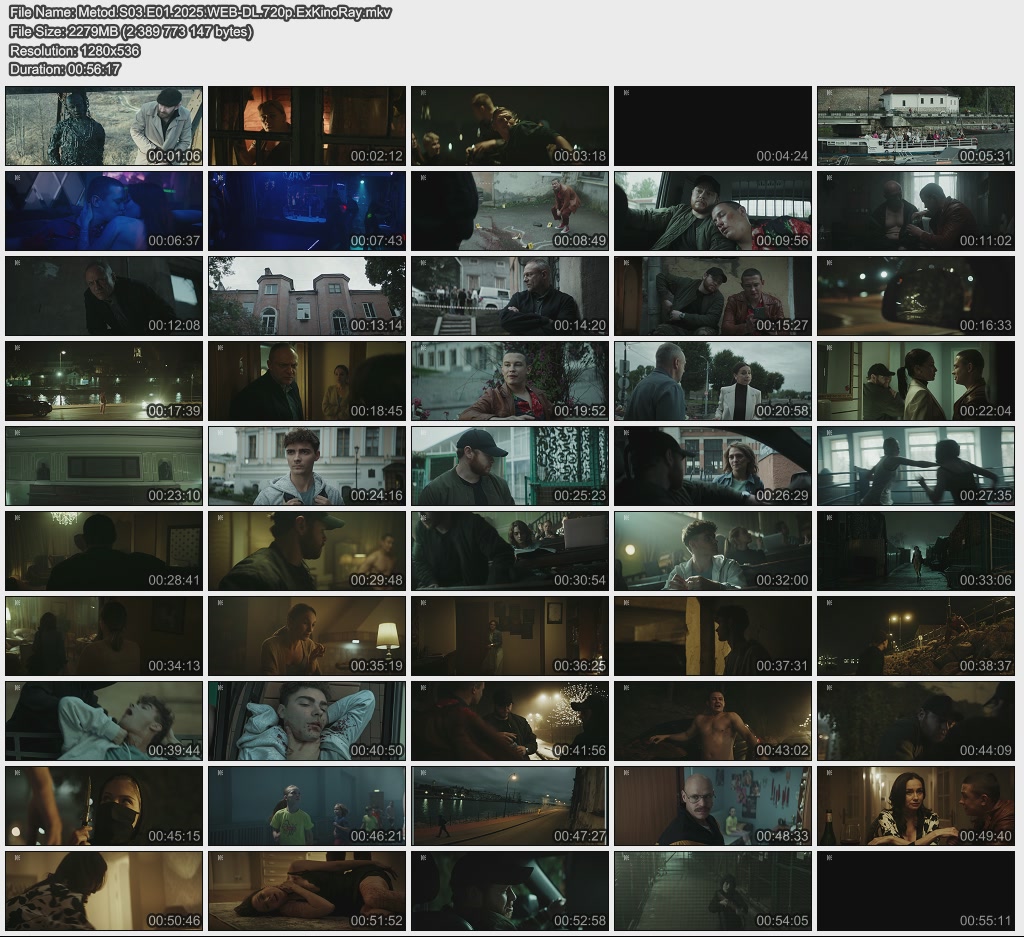Select the young man frame at 00:24:16
This screenshot has height=937, width=1024.
(307, 466)
